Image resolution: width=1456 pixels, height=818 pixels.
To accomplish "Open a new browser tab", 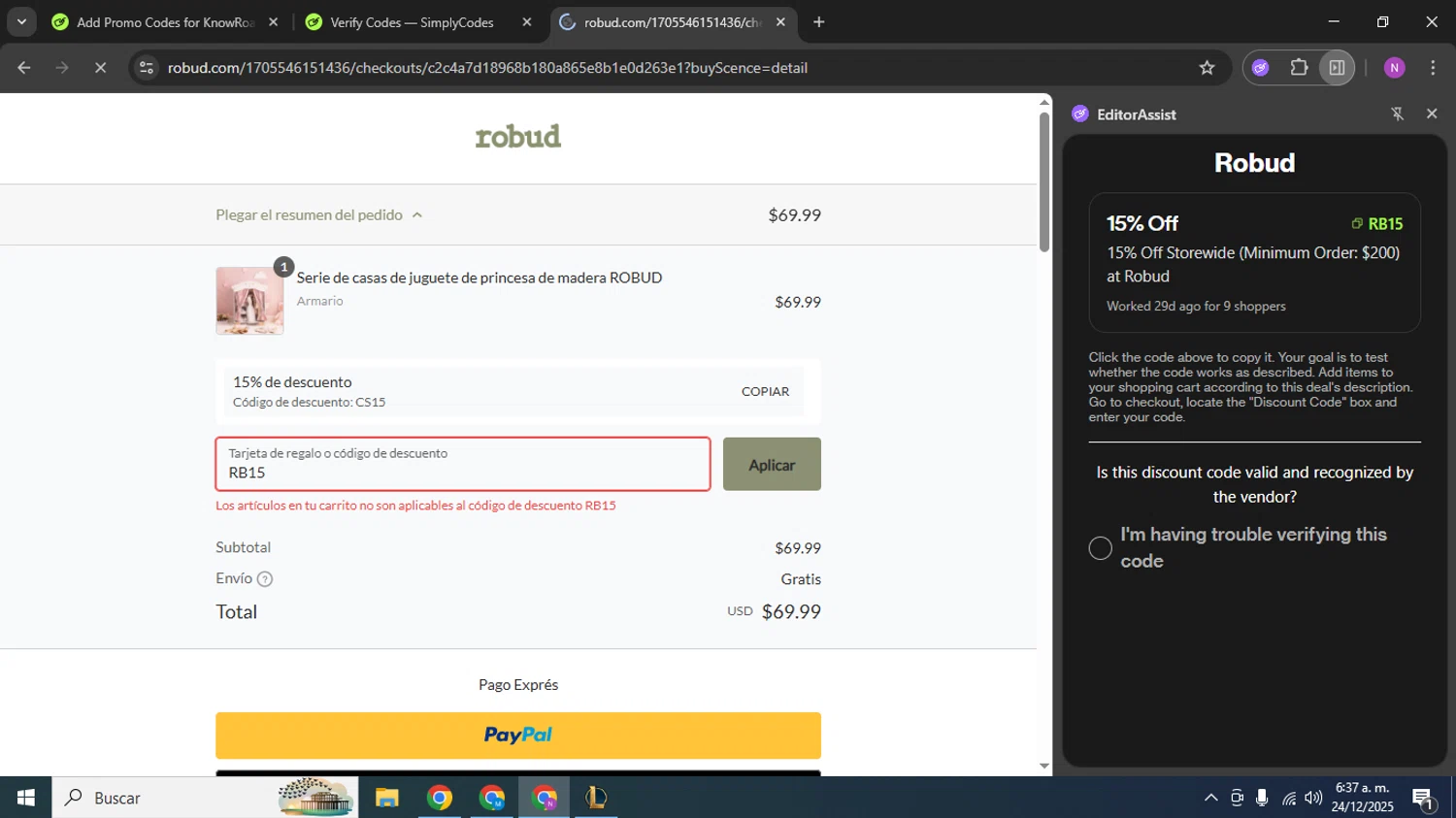I will 819,22.
